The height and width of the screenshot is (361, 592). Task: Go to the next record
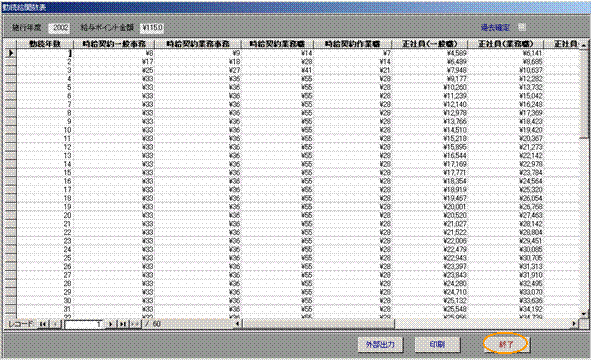111,324
